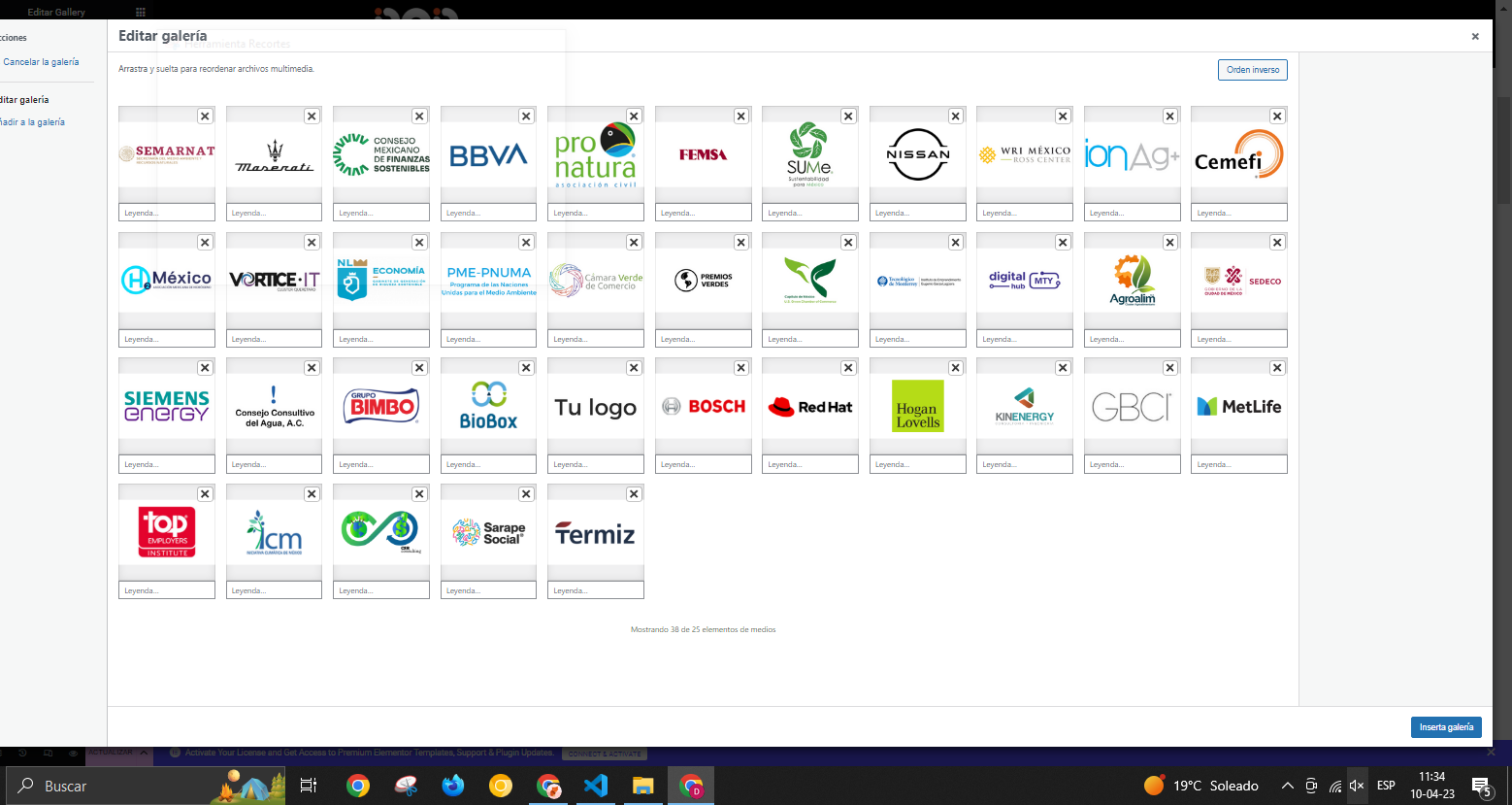This screenshot has width=1512, height=805.
Task: Reverse the gallery order with Orden inverso
Action: tap(1253, 70)
